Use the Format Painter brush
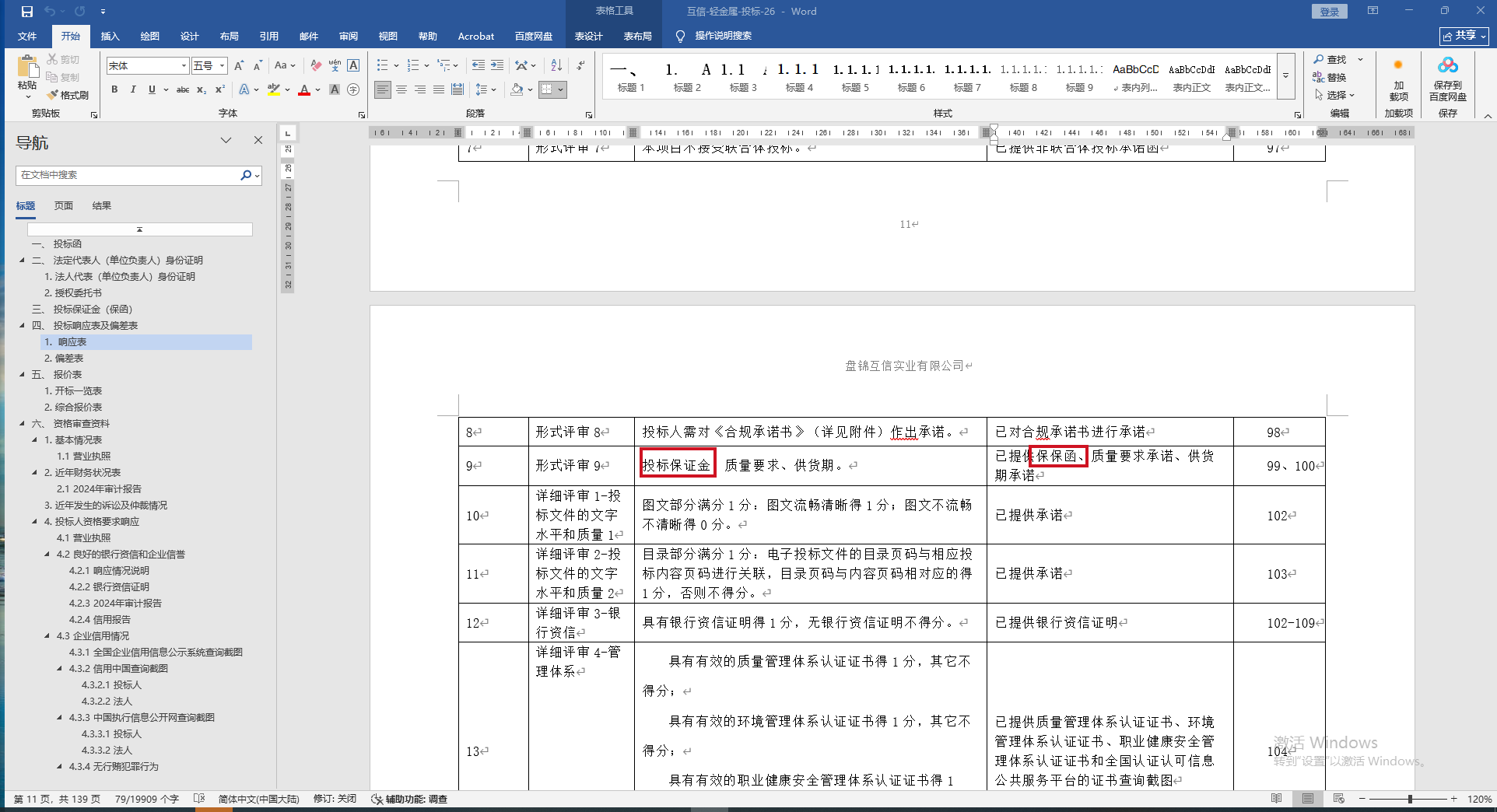Viewport: 1497px width, 812px height. (68, 95)
